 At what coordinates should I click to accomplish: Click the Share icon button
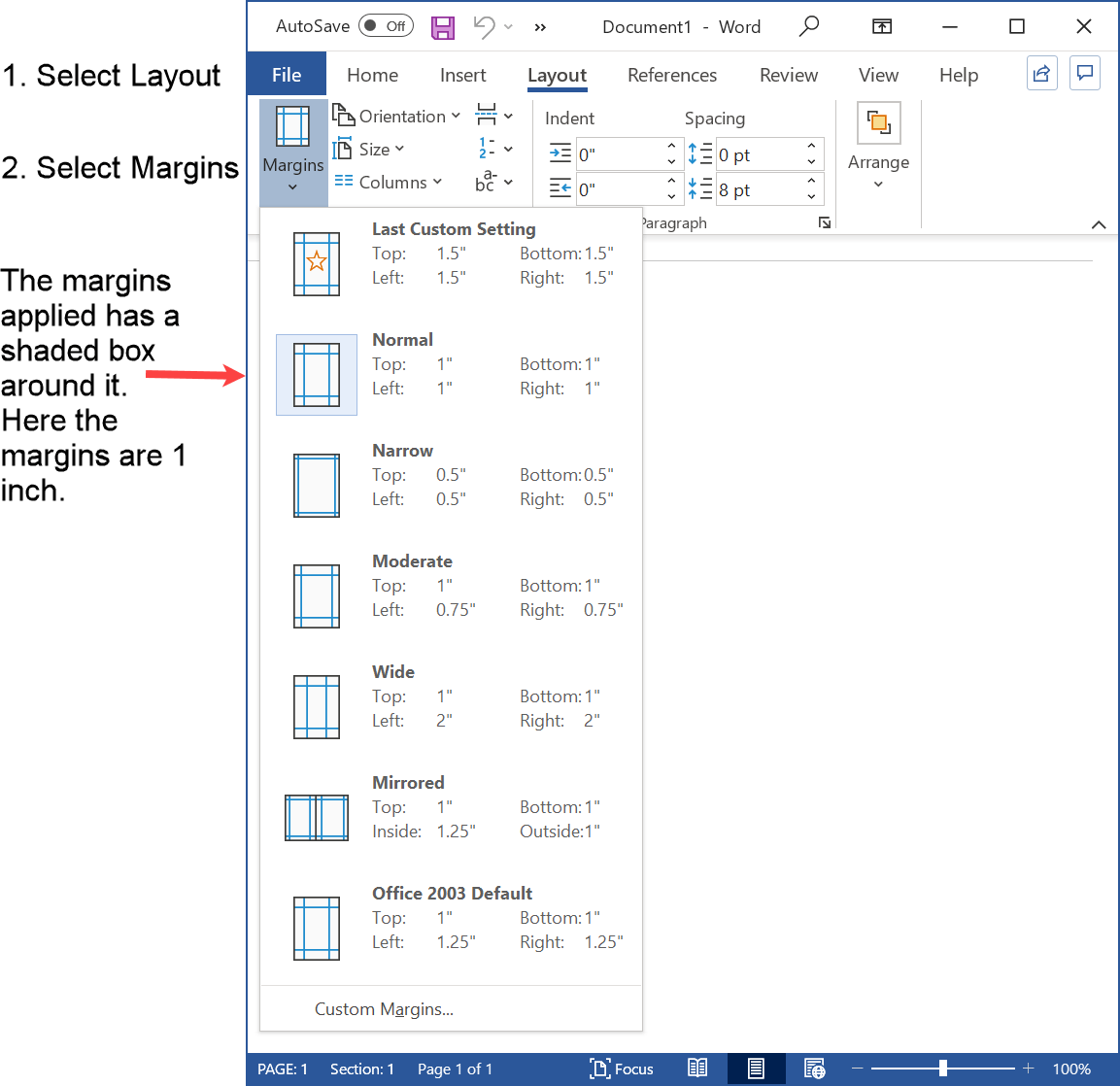1041,73
